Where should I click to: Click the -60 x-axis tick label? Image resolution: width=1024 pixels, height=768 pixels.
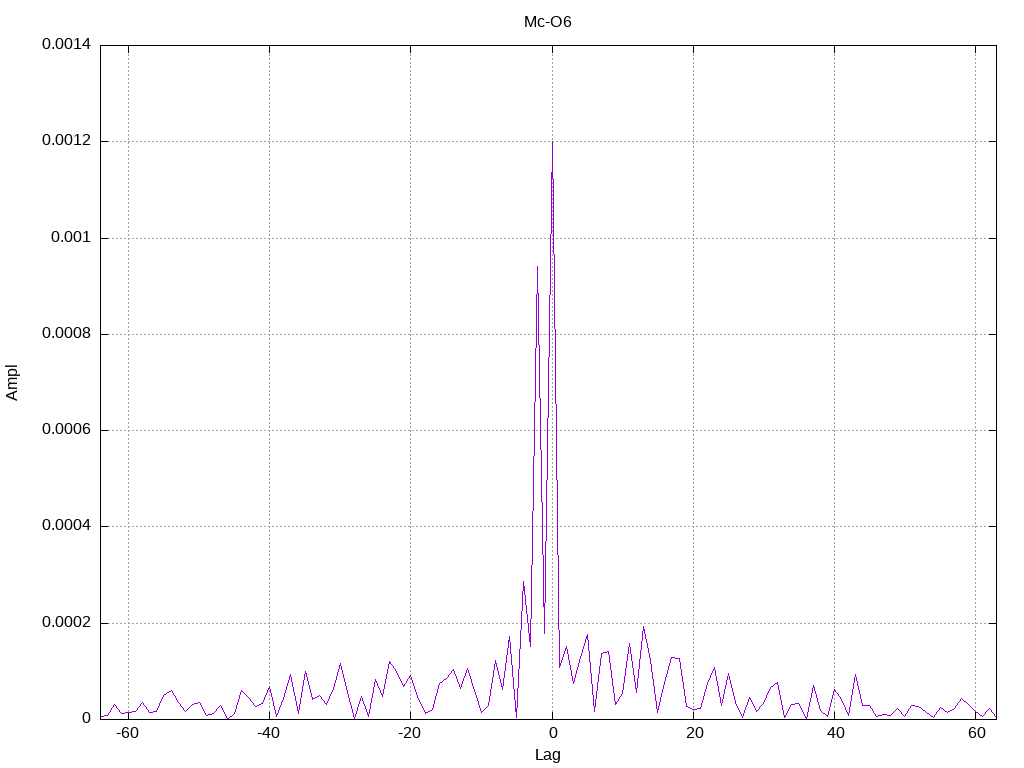[127, 733]
